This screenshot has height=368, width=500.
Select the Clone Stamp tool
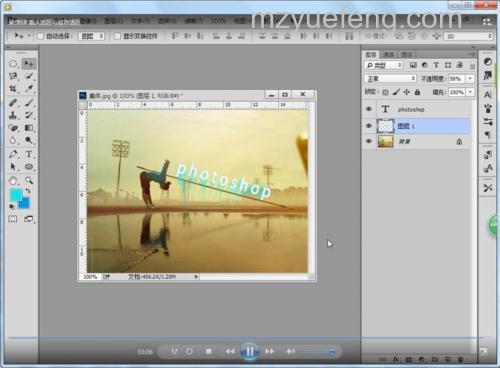pos(13,115)
